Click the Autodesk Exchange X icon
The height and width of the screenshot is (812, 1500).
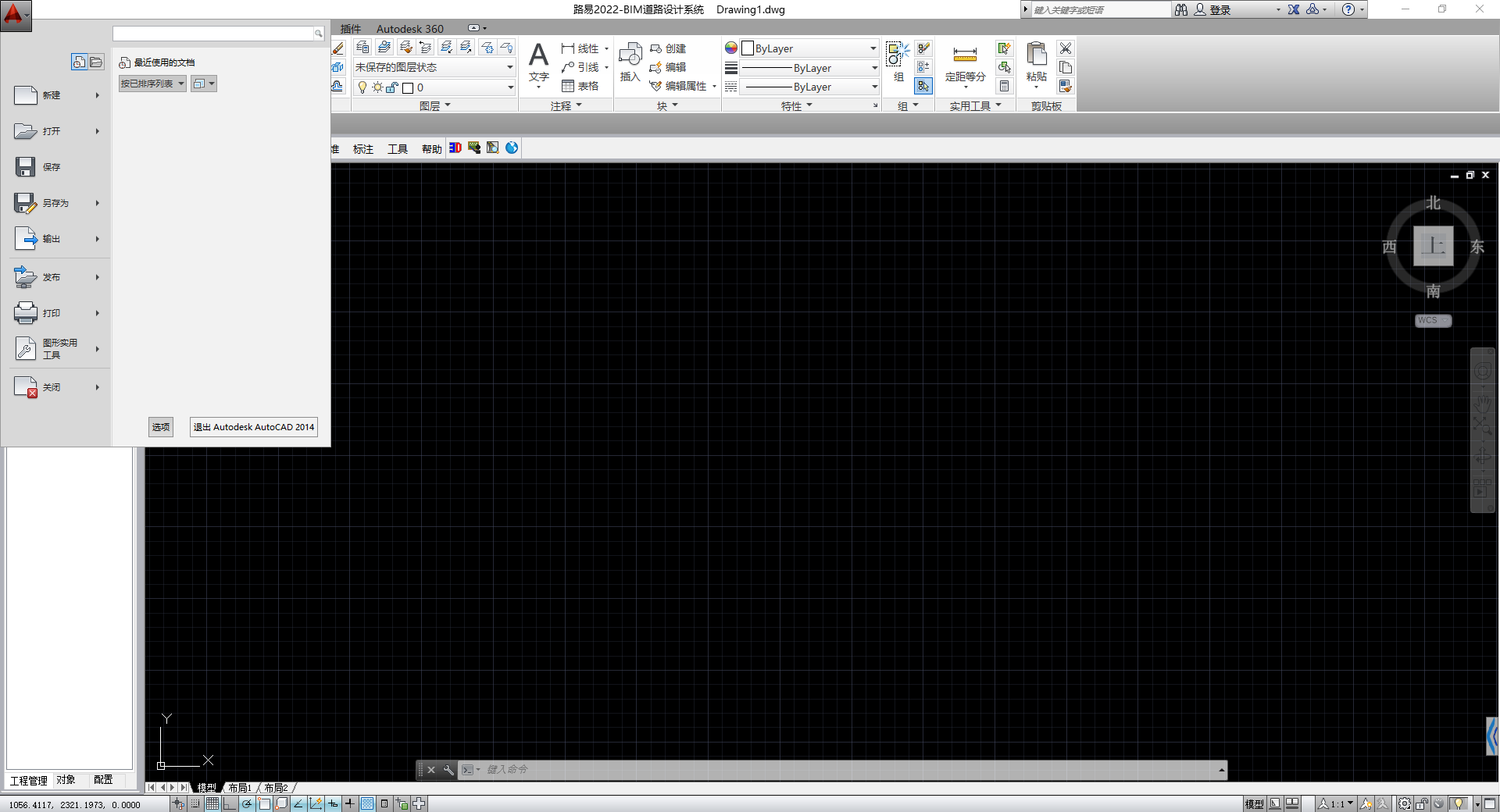1294,9
